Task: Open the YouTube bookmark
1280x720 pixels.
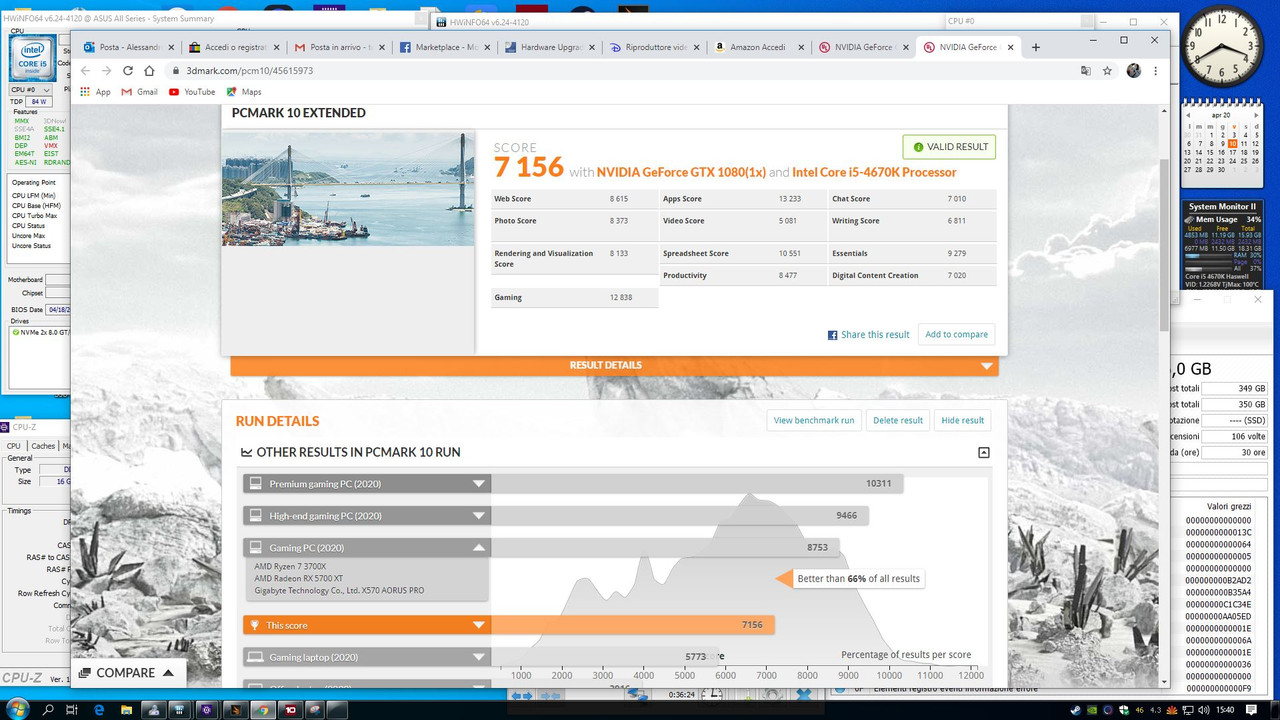Action: click(x=192, y=92)
